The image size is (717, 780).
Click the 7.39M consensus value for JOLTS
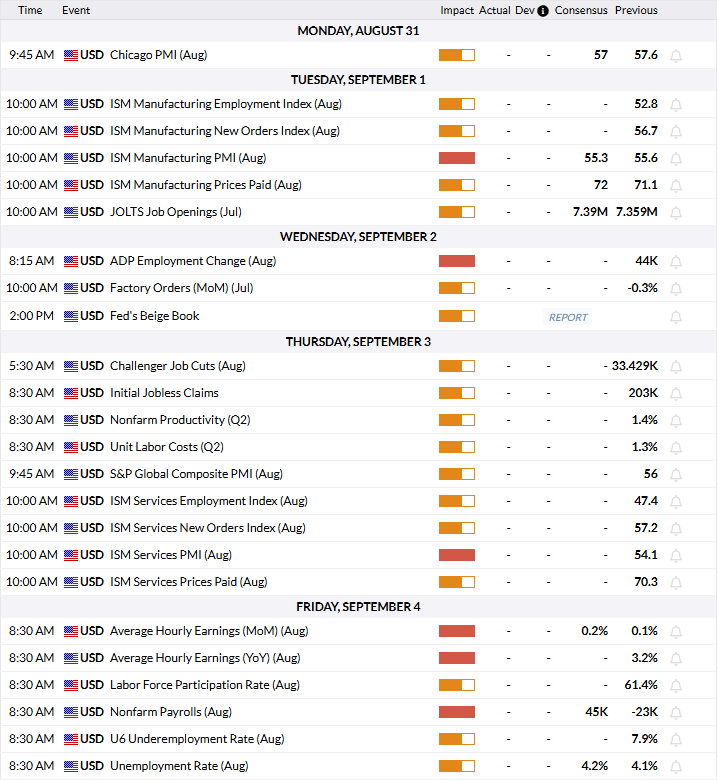(590, 212)
